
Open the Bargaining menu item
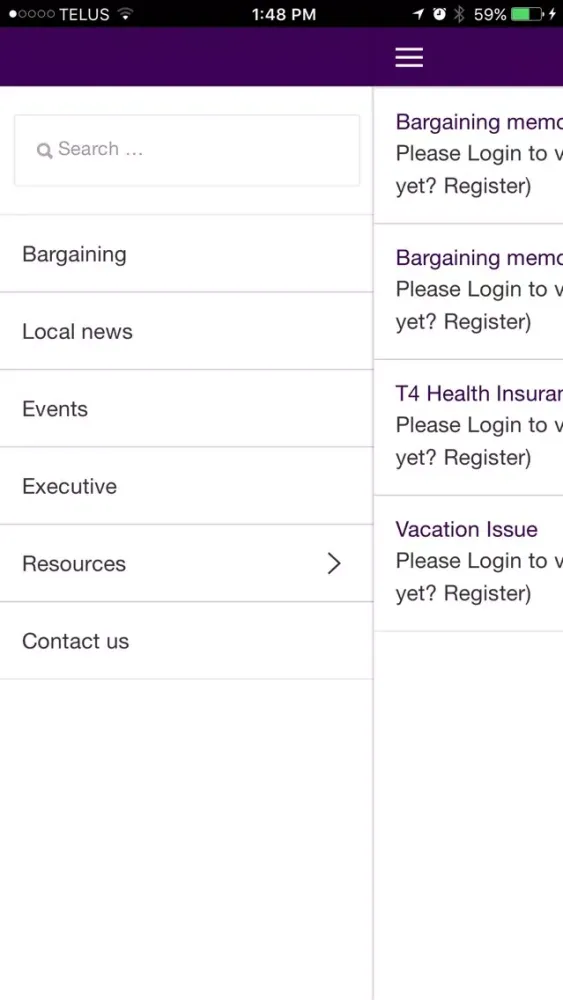pos(186,254)
